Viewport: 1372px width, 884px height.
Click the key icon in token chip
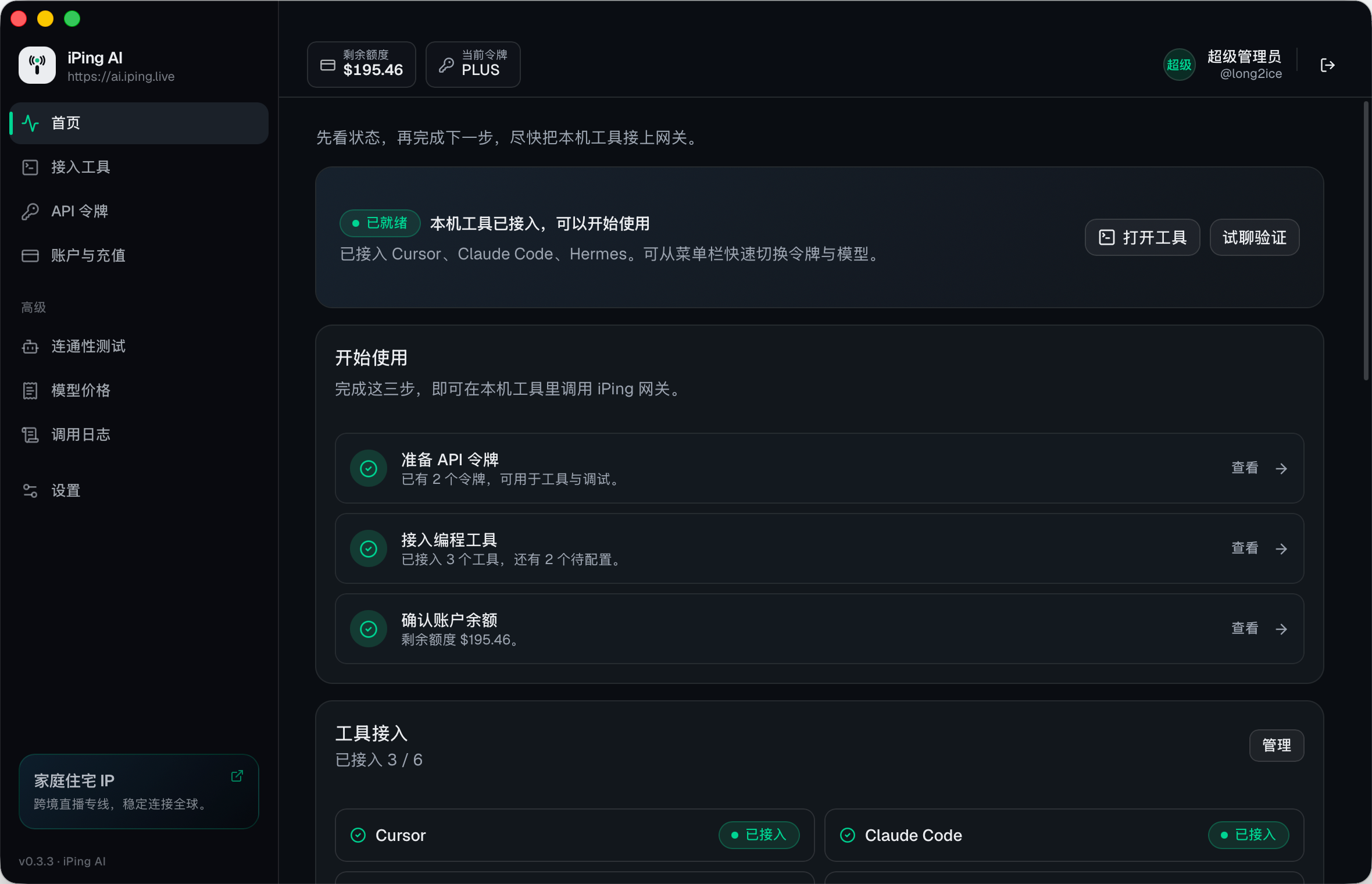coord(446,65)
